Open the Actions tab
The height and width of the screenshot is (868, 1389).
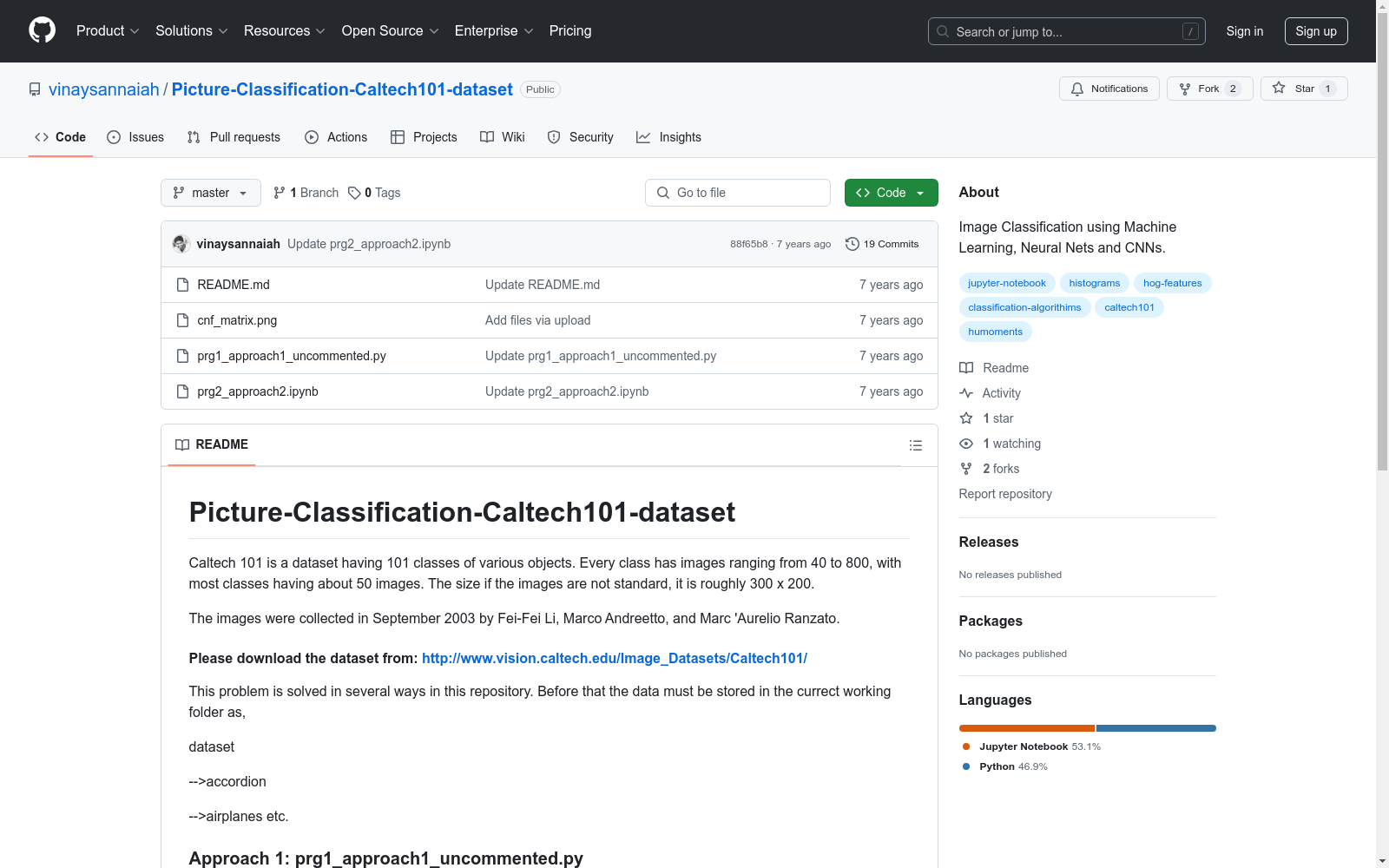click(x=336, y=137)
